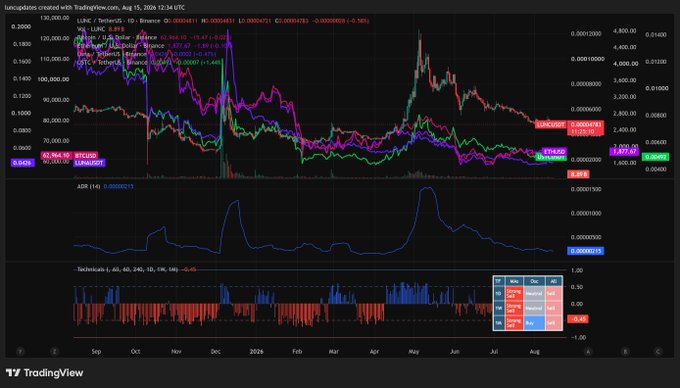The height and width of the screenshot is (388, 680).
Task: Click the red LUNCUSDT series label
Action: tap(550, 125)
